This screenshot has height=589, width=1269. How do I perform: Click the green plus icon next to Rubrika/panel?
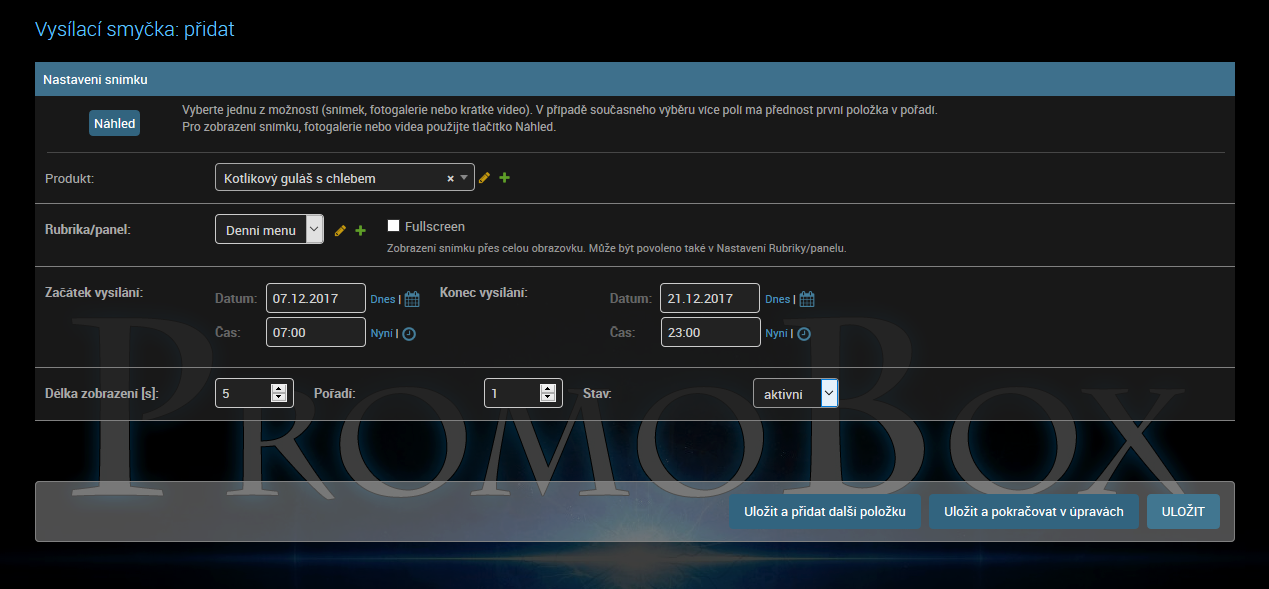click(x=360, y=230)
